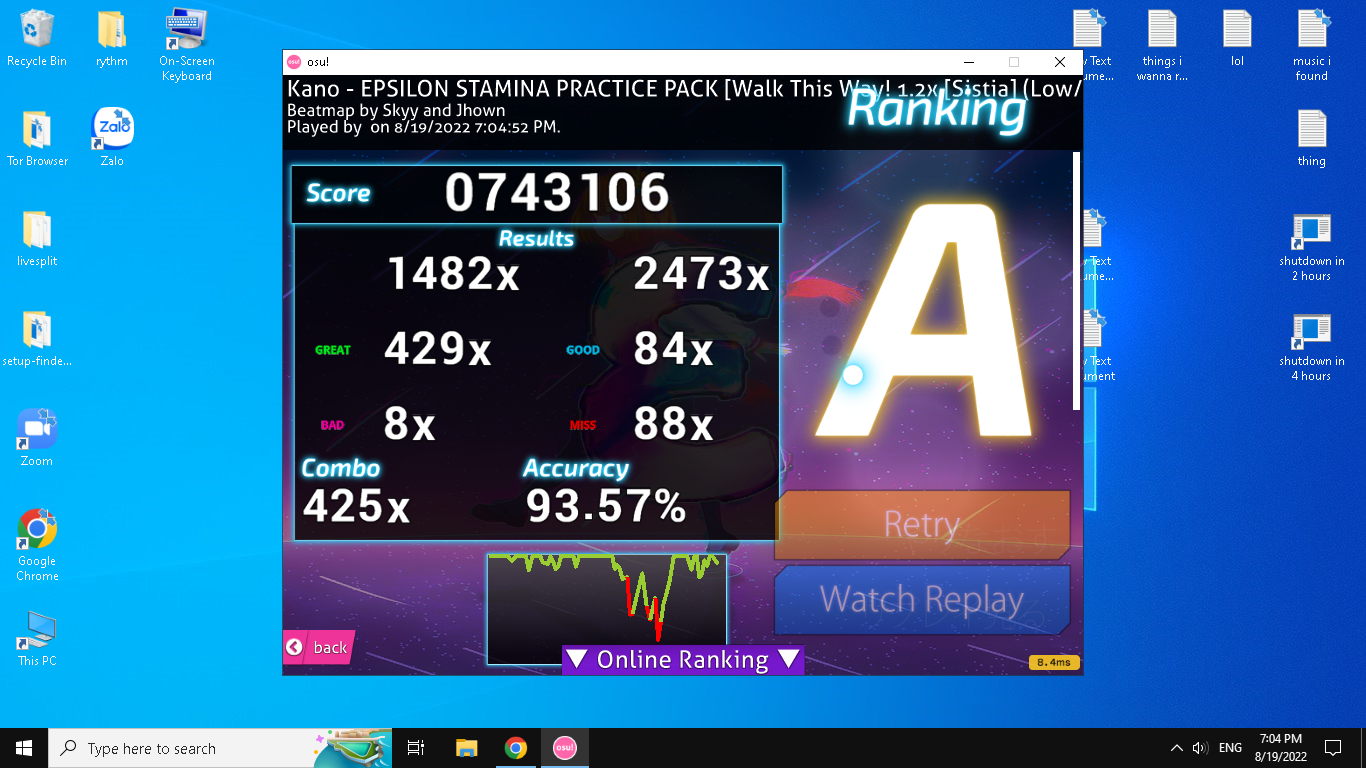Click the 84x good count

pos(673,349)
